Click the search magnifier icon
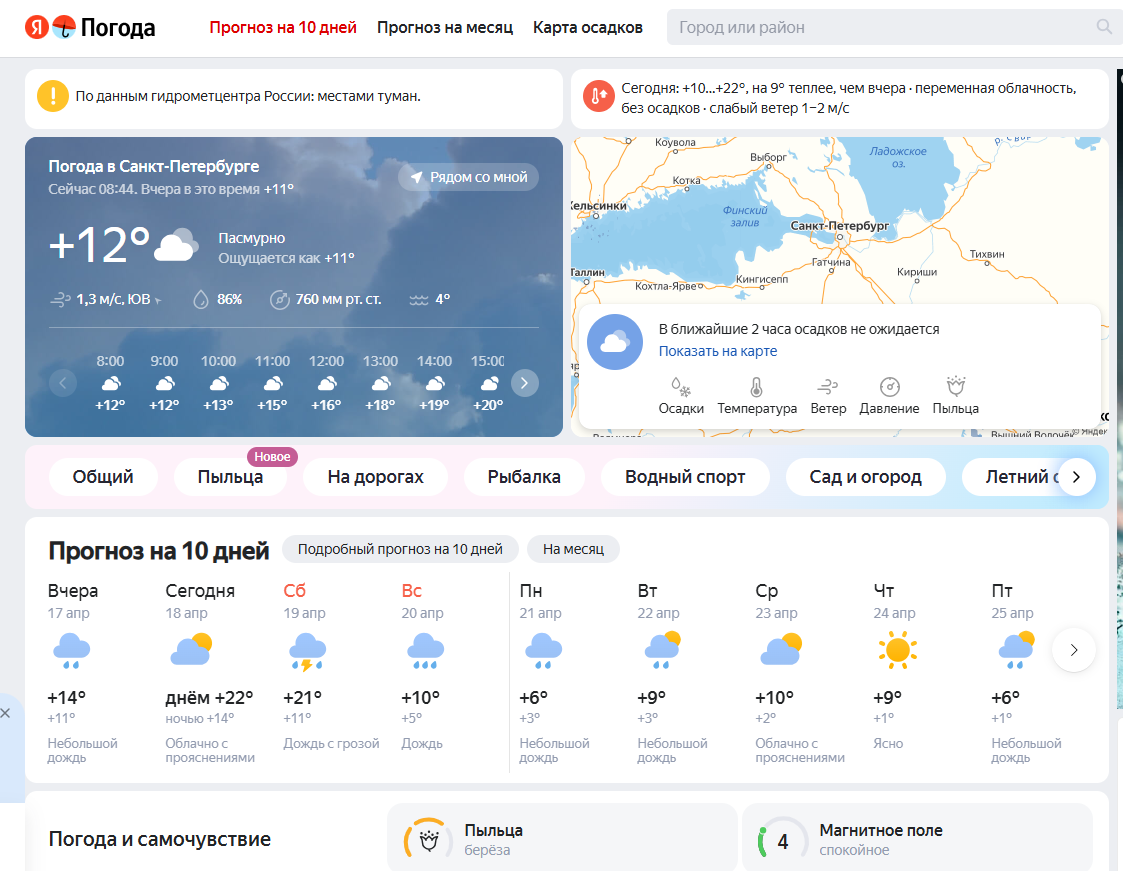 pyautogui.click(x=1104, y=27)
